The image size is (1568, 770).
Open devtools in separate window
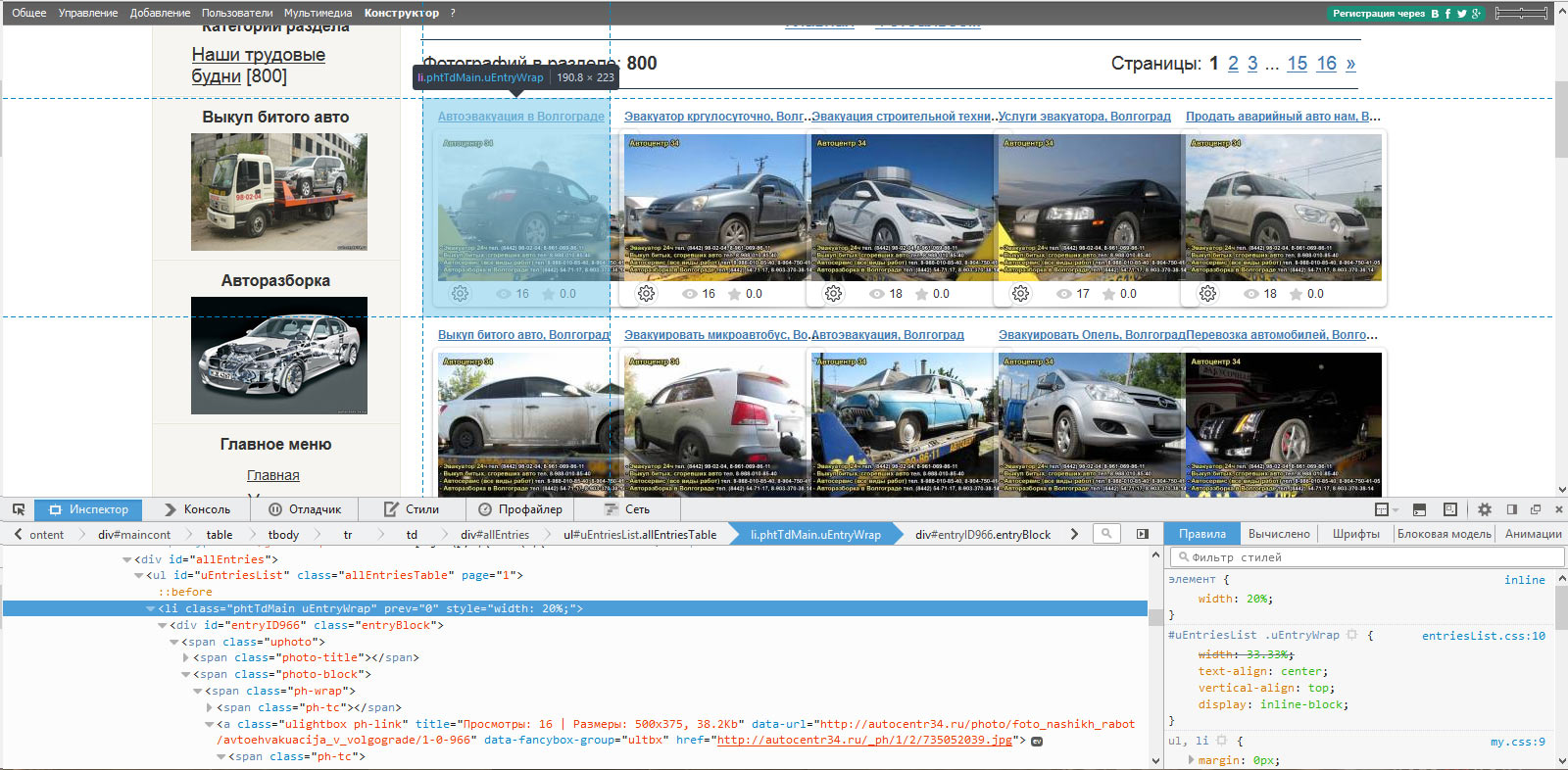(1536, 509)
